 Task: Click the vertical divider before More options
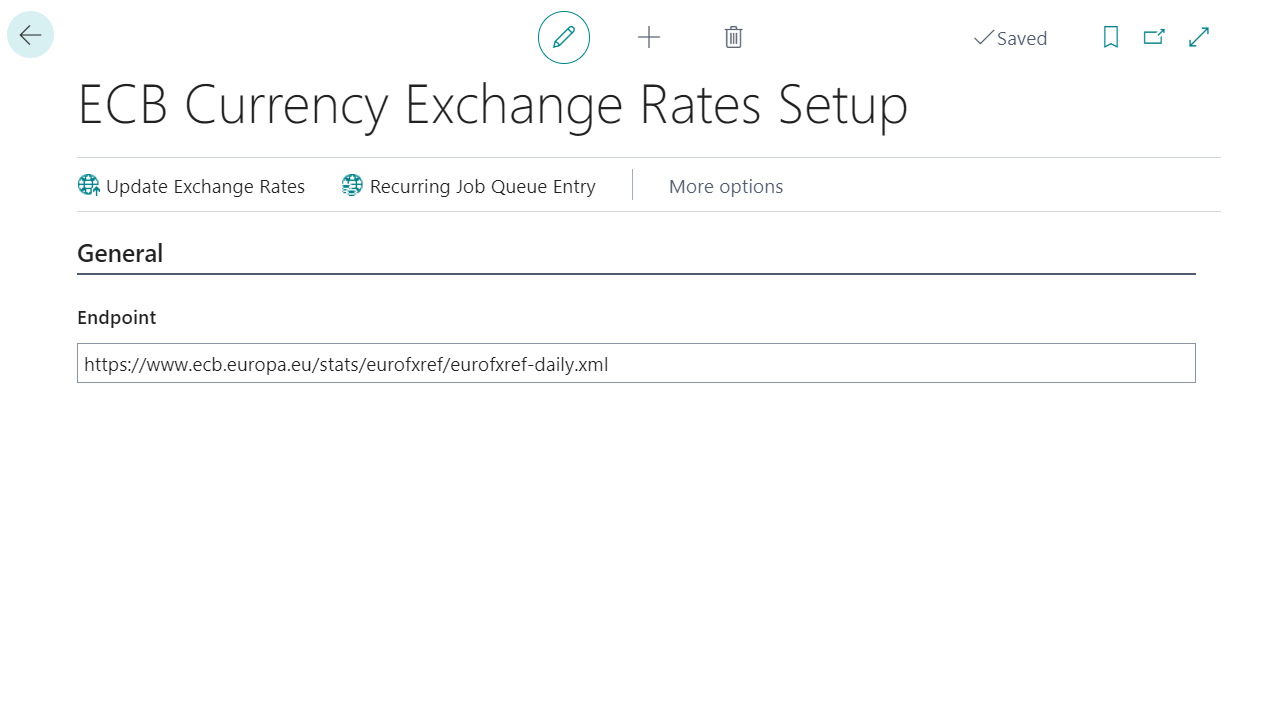[632, 185]
